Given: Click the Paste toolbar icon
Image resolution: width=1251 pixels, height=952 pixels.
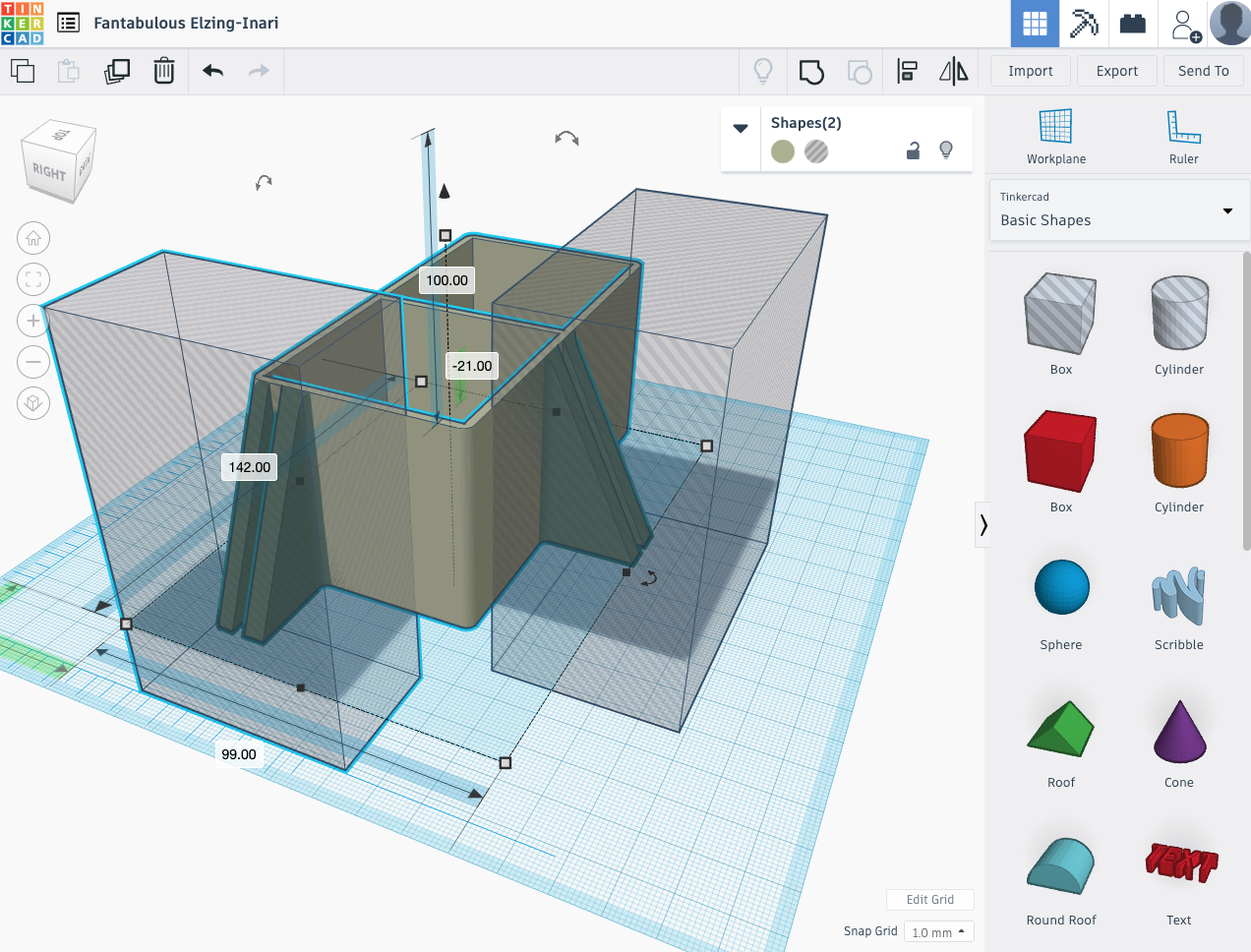Looking at the screenshot, I should point(68,71).
